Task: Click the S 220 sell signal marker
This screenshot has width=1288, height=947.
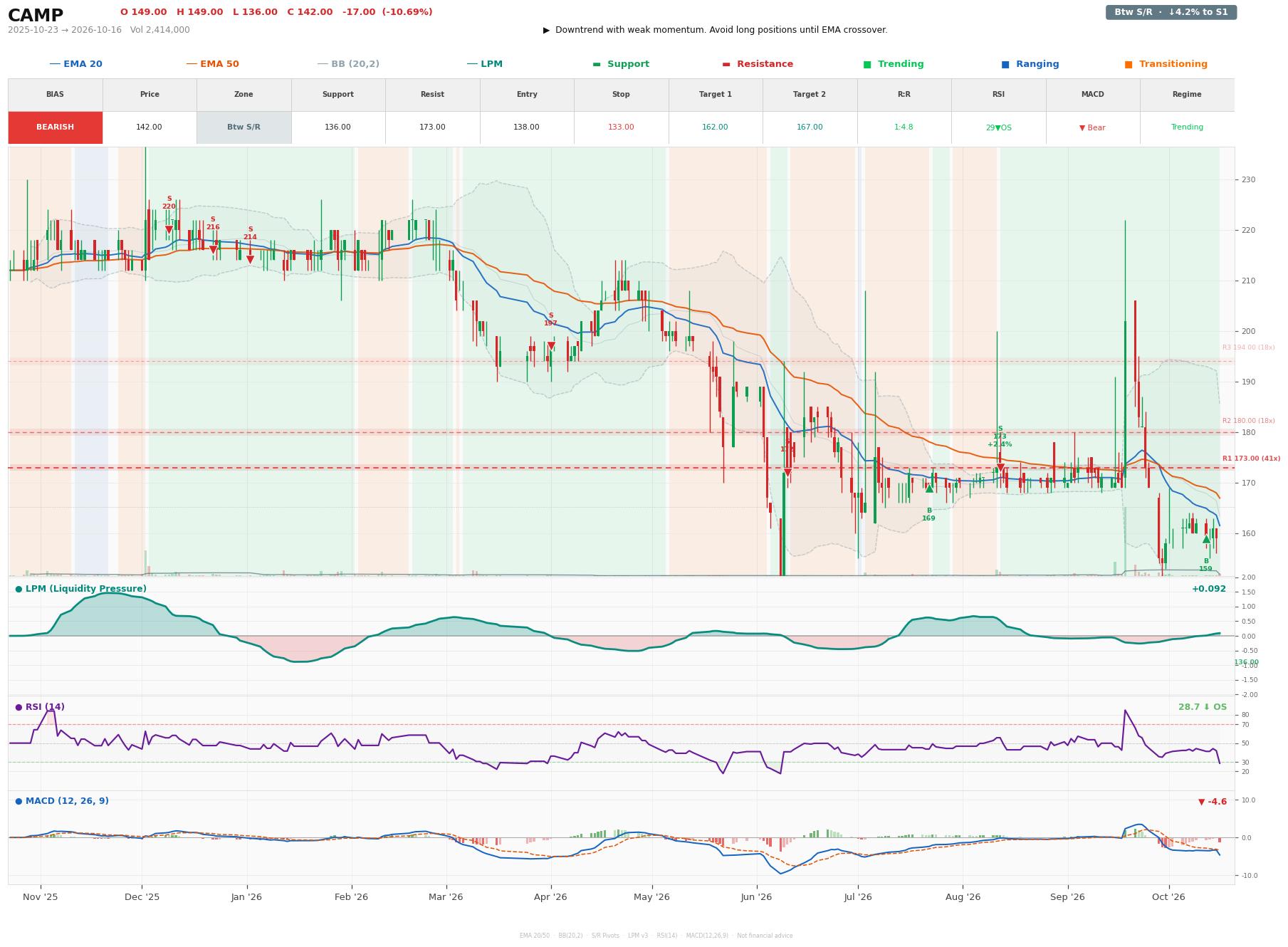Action: 169,229
